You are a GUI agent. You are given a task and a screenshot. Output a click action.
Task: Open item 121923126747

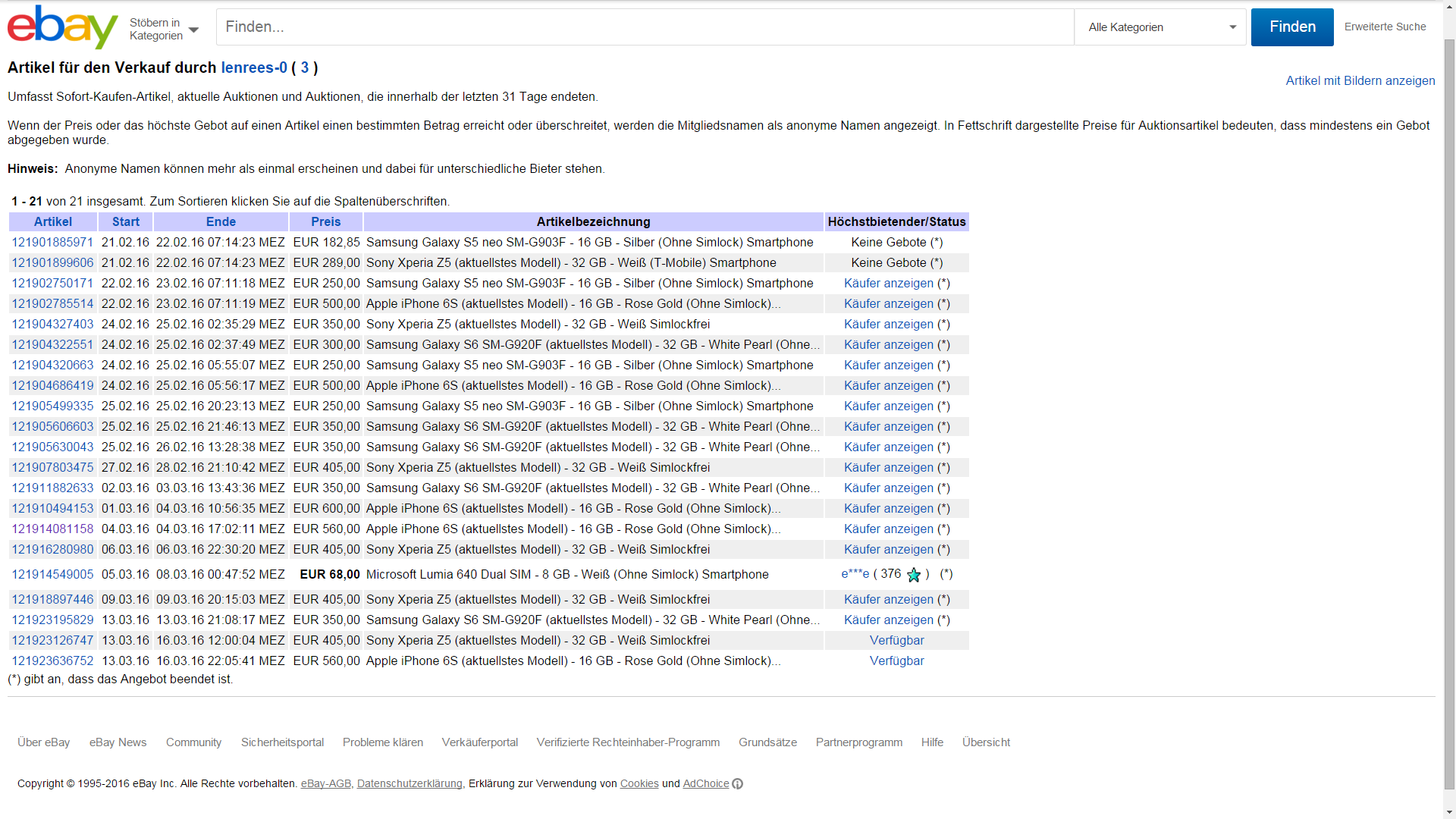52,640
